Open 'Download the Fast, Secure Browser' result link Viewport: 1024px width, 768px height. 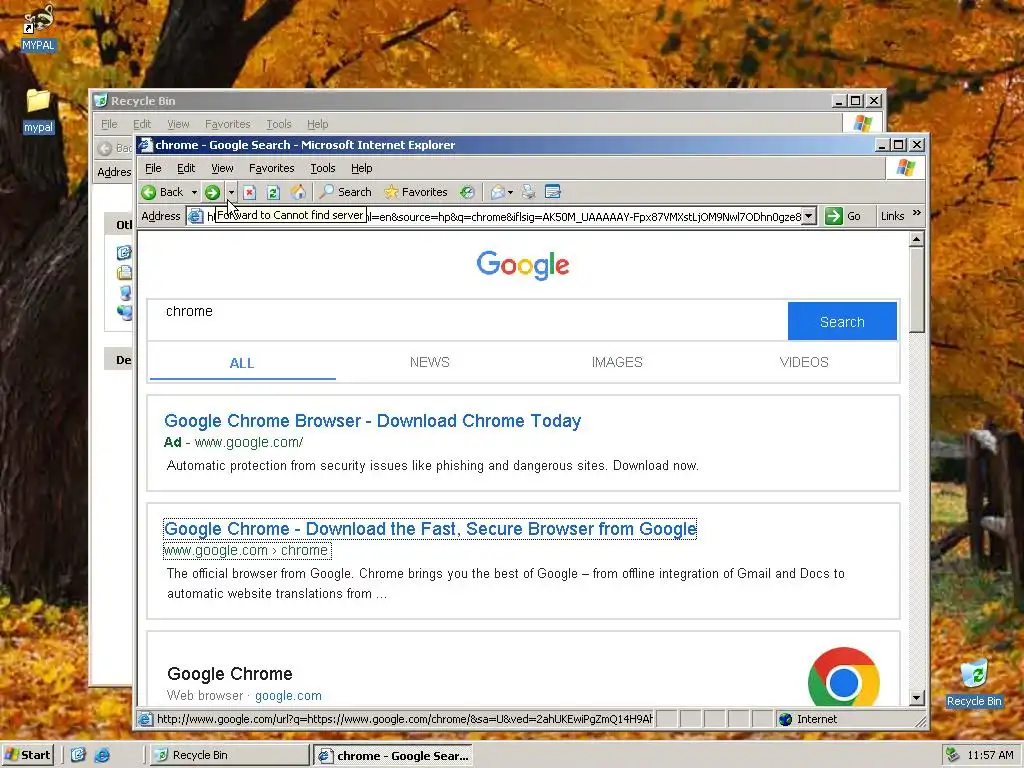coord(430,528)
